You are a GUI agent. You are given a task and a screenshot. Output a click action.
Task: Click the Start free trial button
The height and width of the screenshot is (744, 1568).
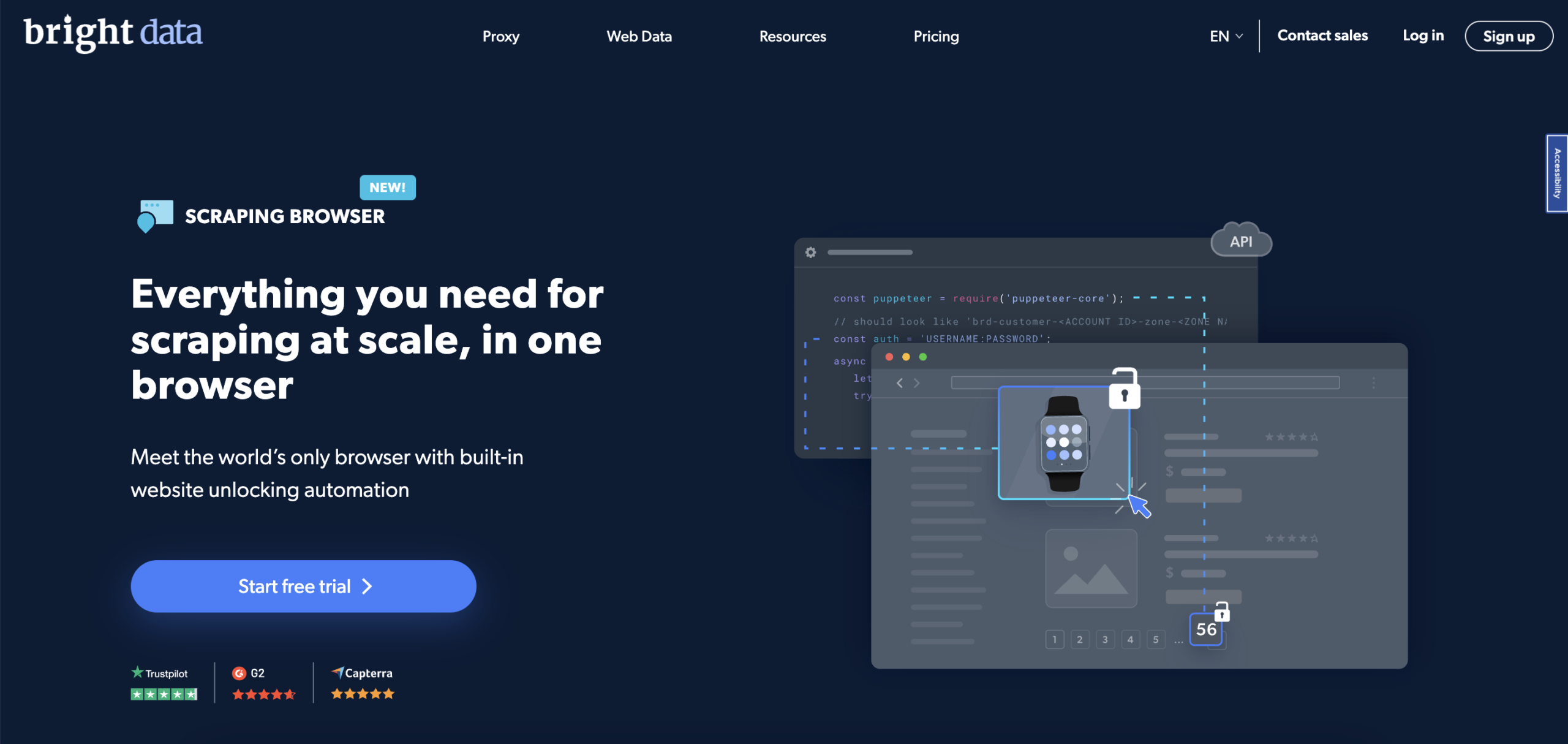303,586
